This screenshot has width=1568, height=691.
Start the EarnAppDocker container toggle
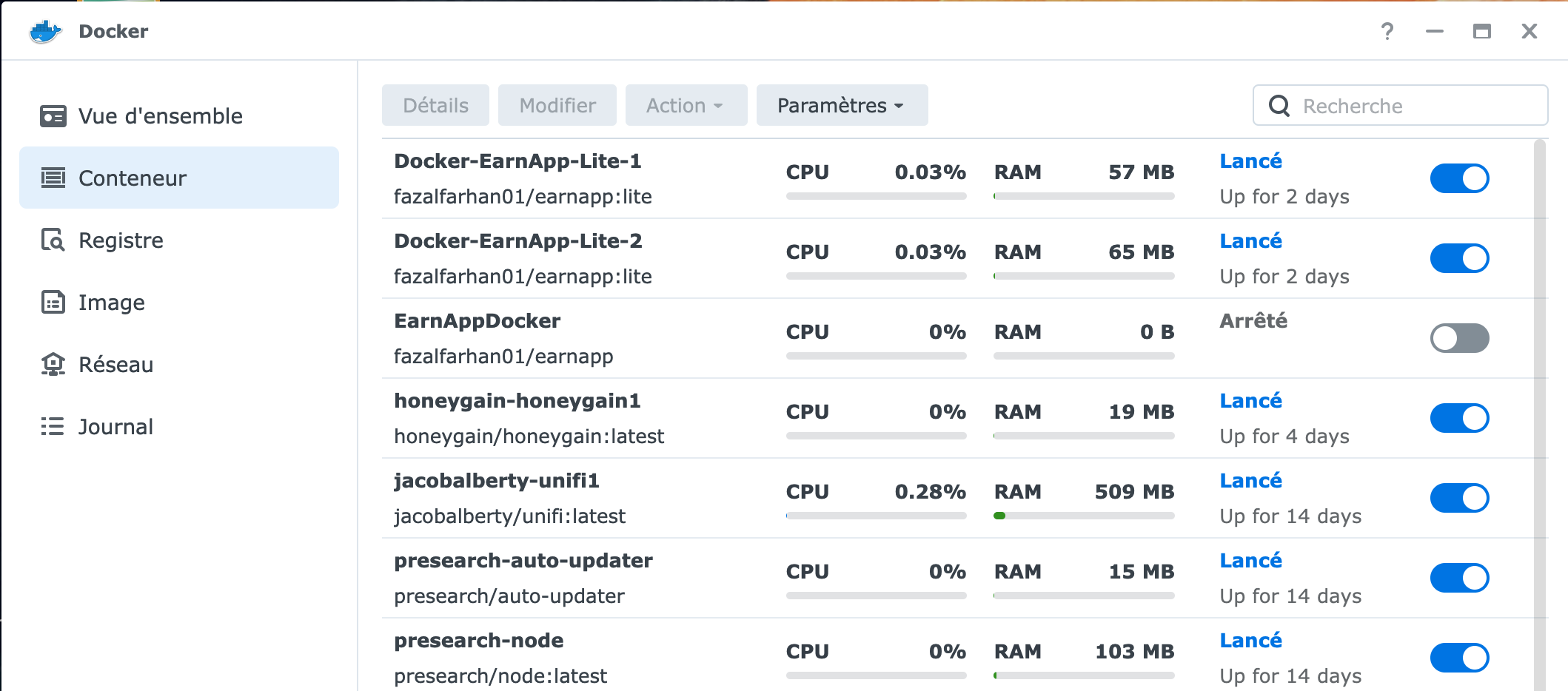pyautogui.click(x=1459, y=338)
